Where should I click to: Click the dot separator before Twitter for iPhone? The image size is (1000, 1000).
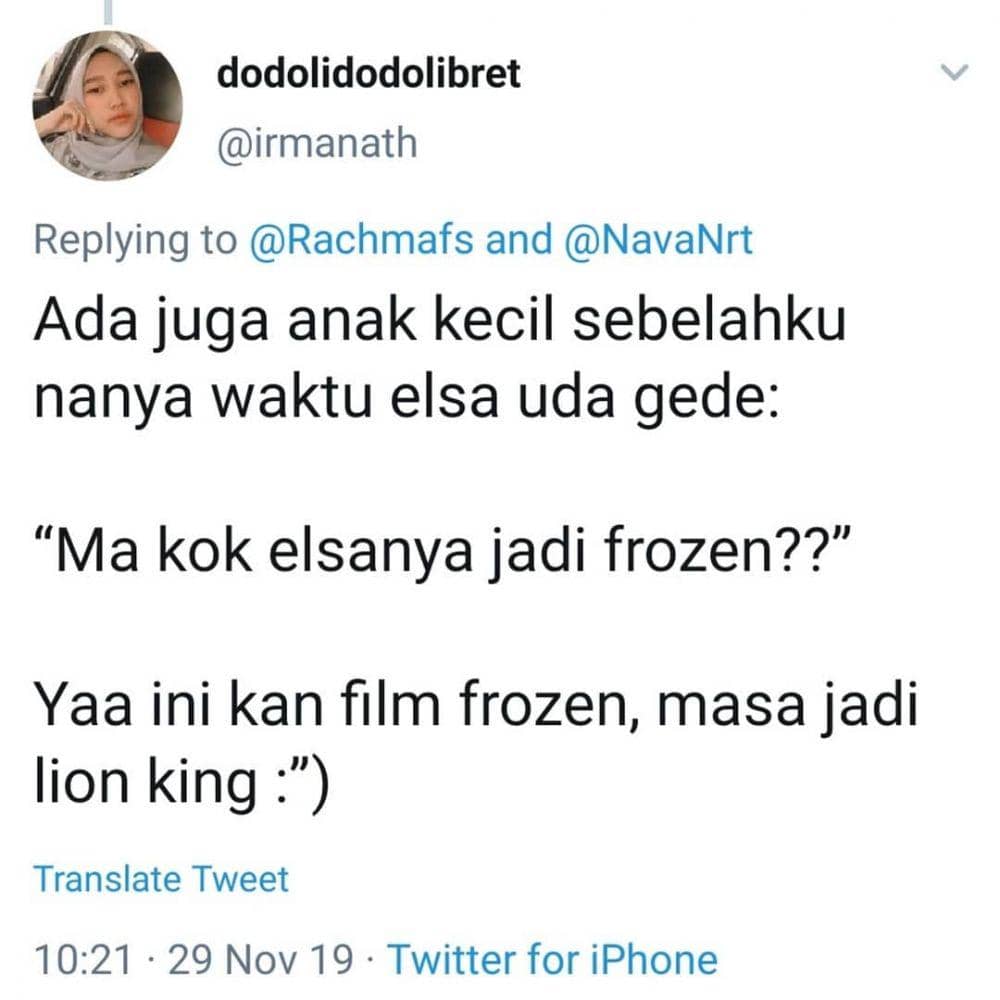(x=370, y=959)
